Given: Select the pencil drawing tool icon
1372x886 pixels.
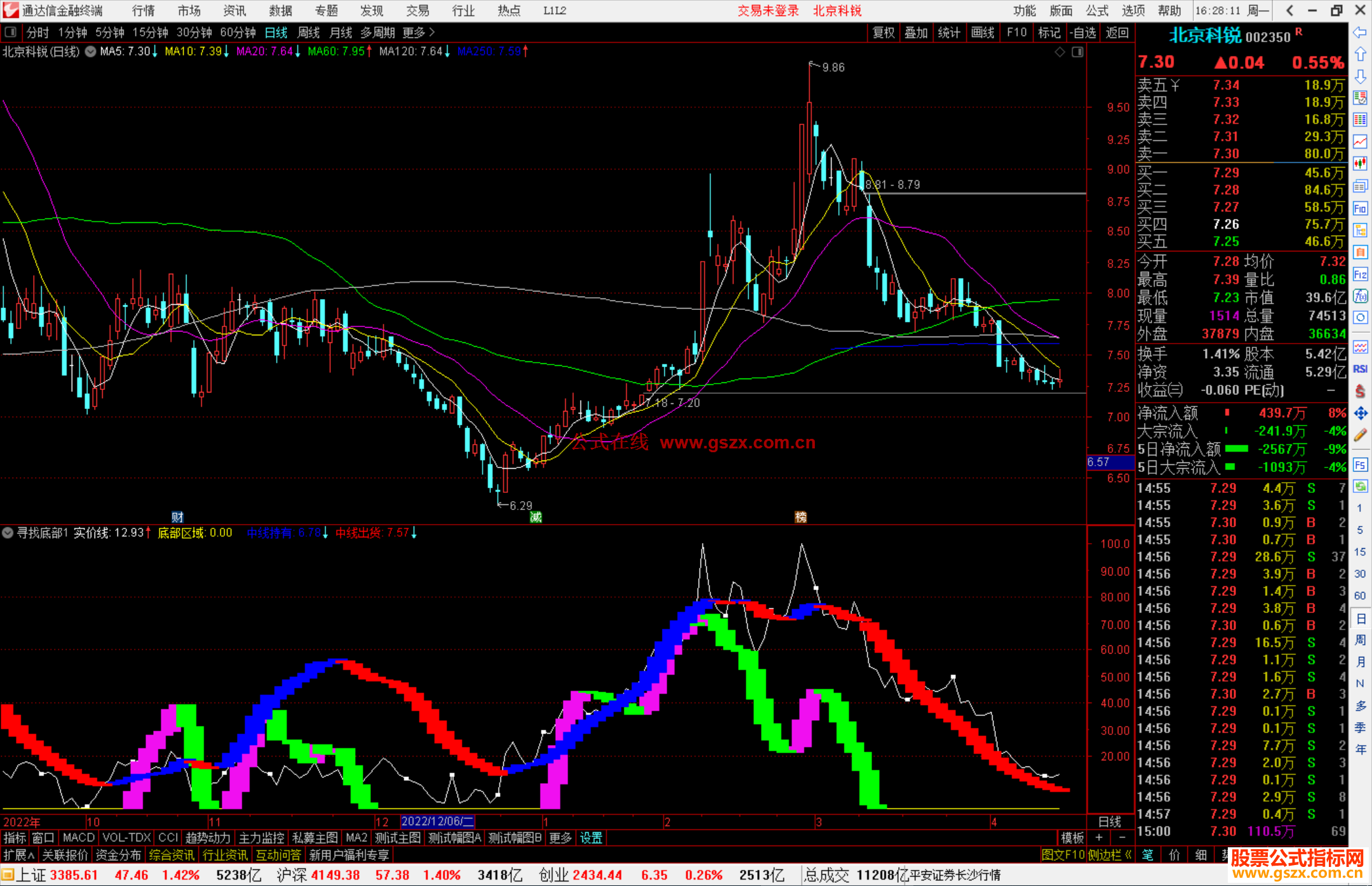Looking at the screenshot, I should click(1360, 436).
